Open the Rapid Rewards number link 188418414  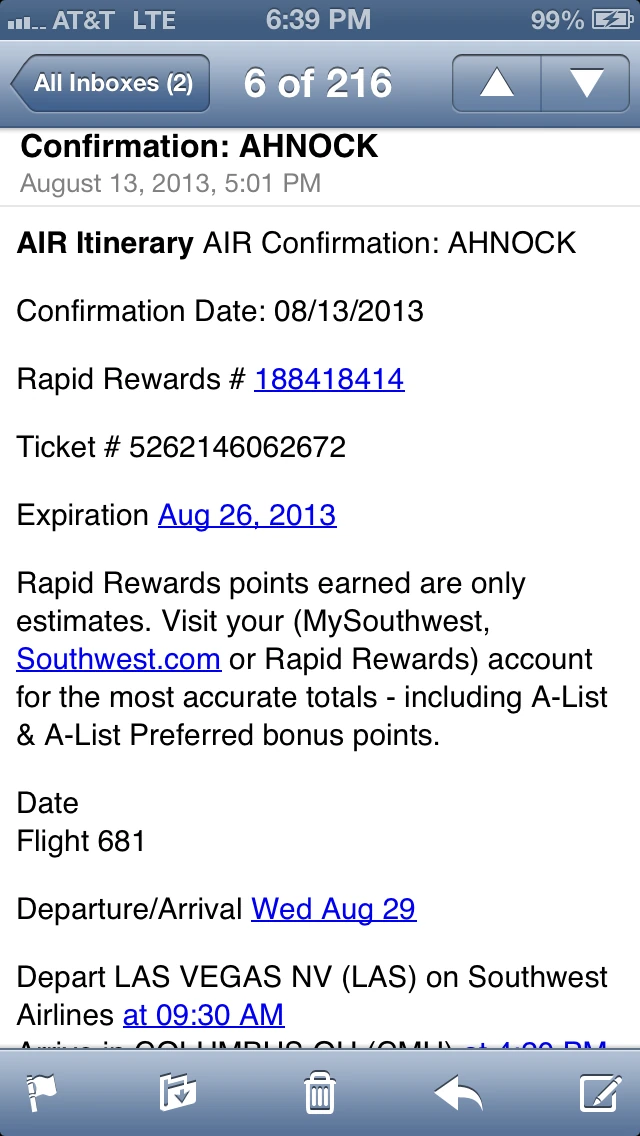[328, 379]
